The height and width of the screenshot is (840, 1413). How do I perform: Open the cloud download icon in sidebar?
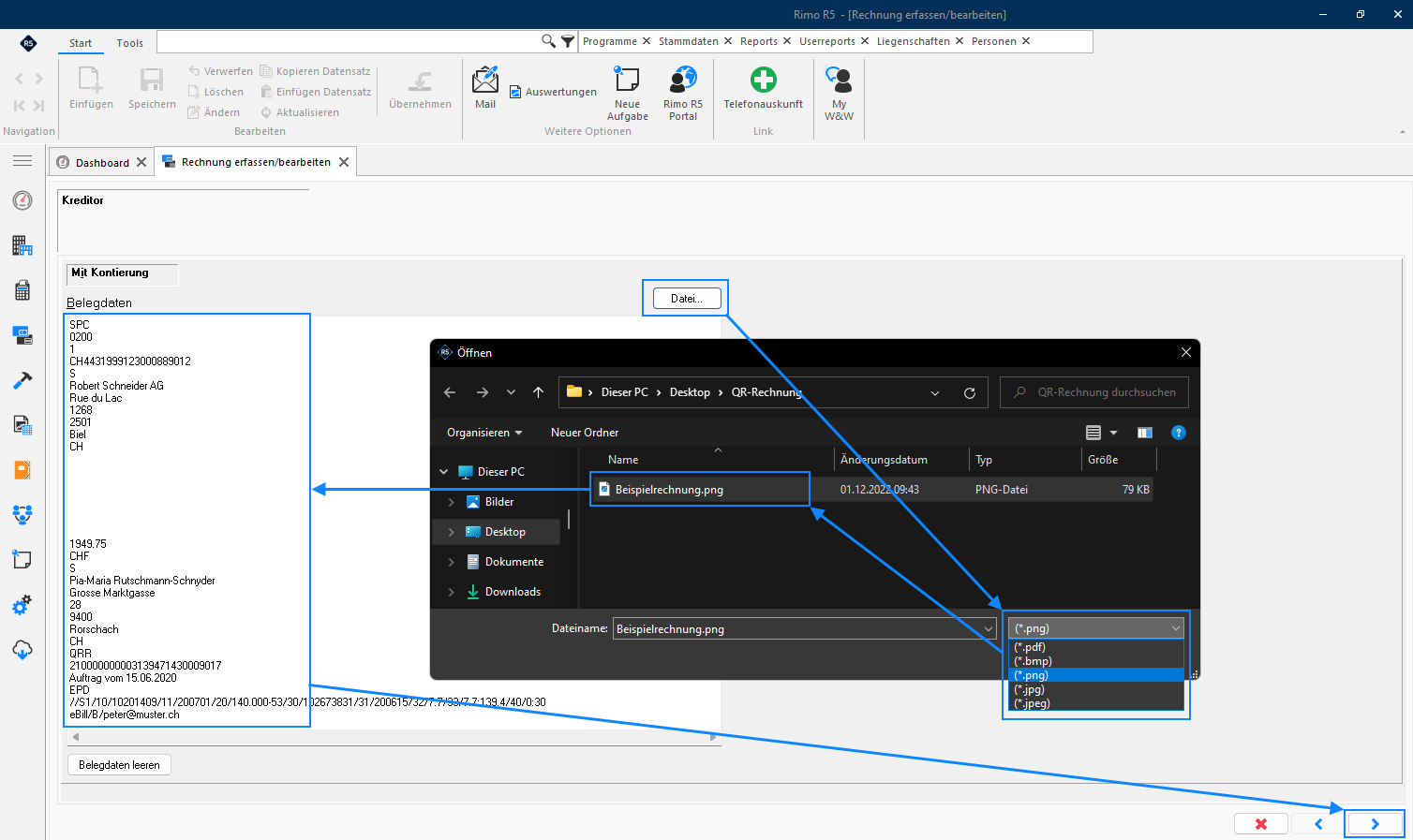tap(22, 650)
